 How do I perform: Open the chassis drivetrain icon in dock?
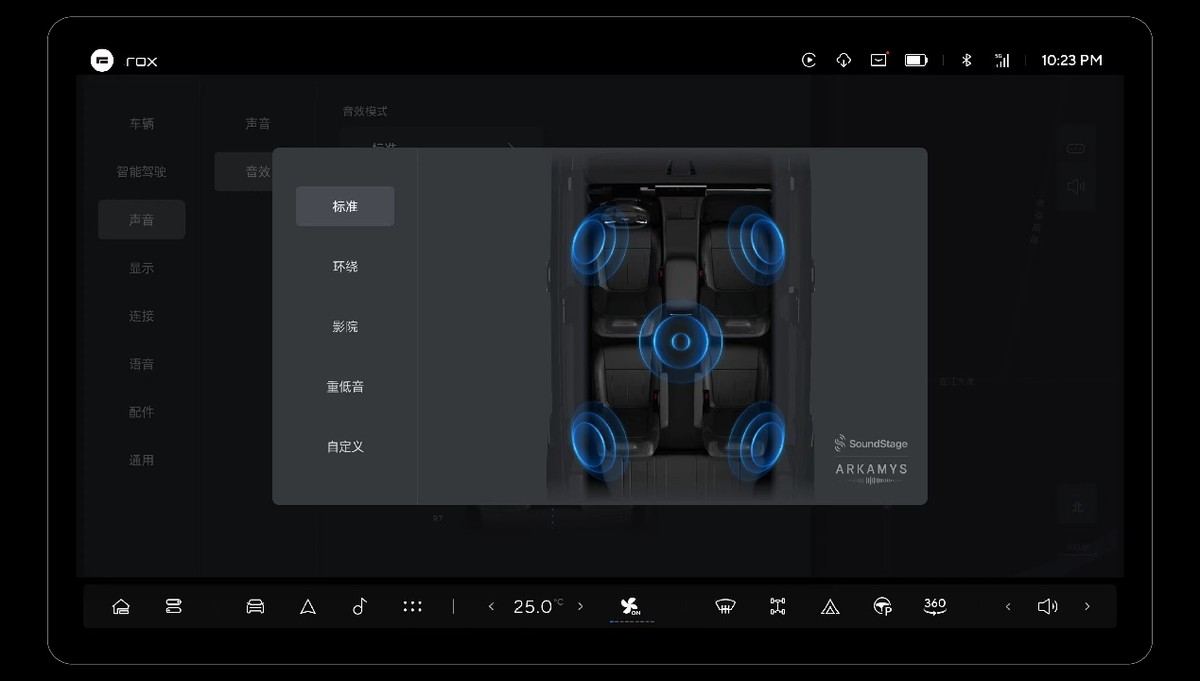click(x=778, y=606)
